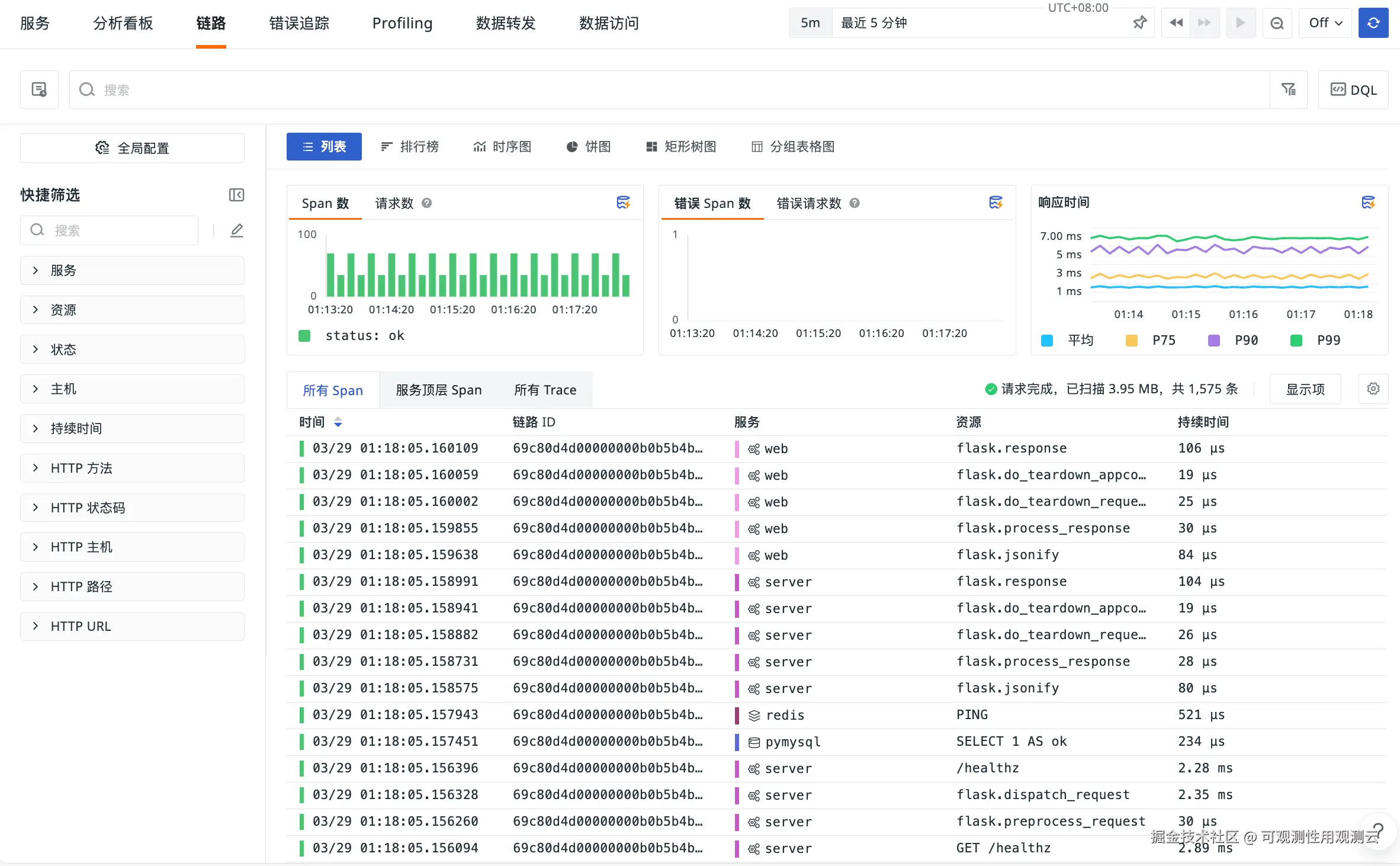1400x866 pixels.
Task: Expand the 主机 filter group
Action: coord(132,389)
